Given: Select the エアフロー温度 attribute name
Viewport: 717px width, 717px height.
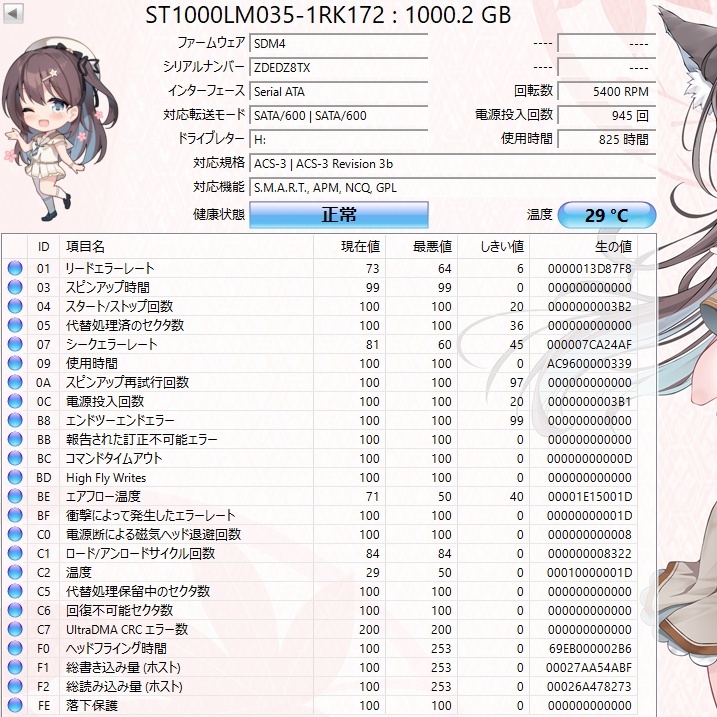Looking at the screenshot, I should [x=103, y=496].
